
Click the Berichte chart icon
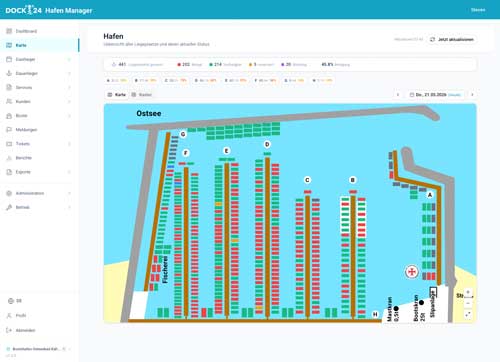[9, 158]
